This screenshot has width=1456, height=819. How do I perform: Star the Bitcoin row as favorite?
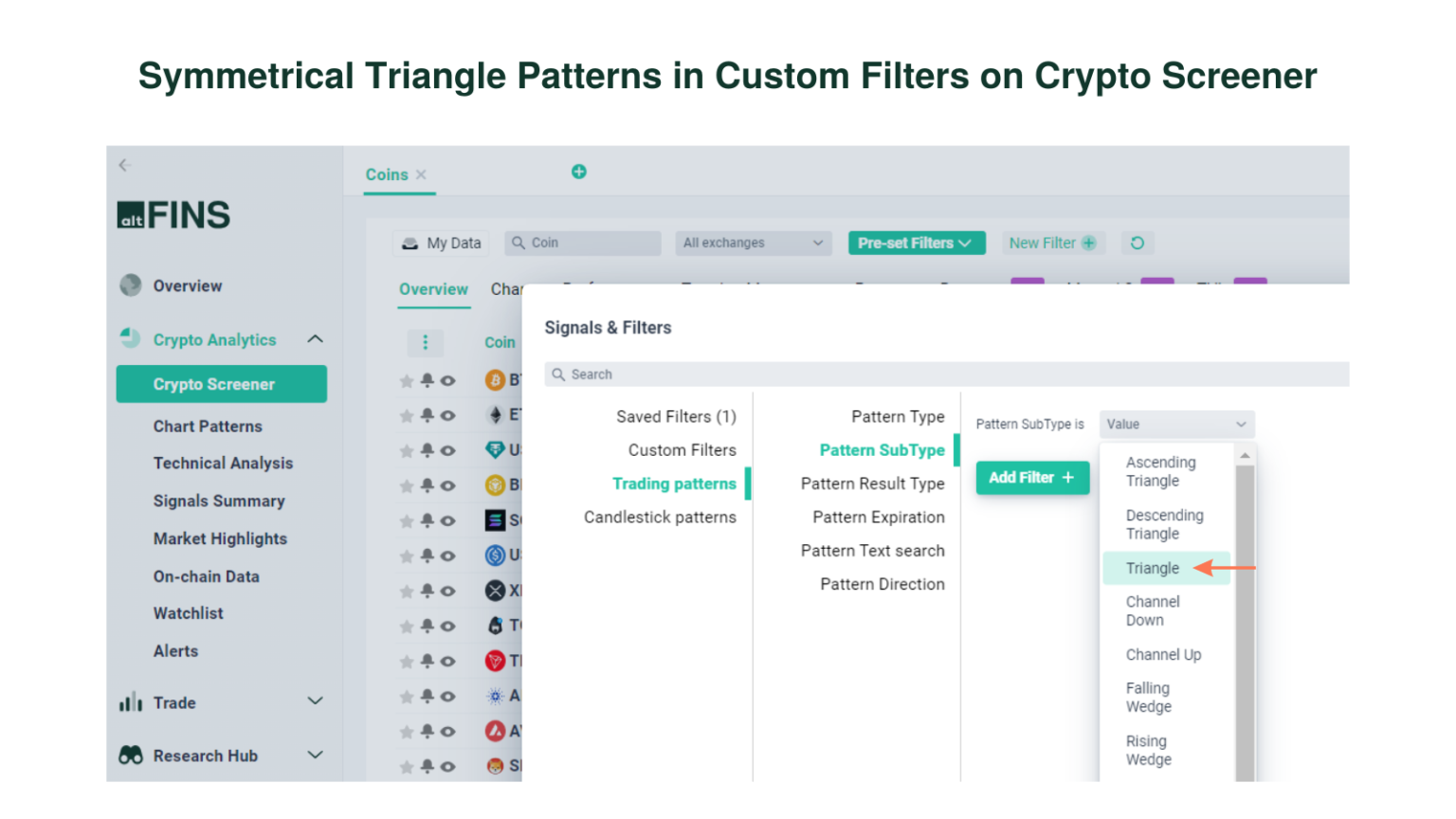pos(407,381)
